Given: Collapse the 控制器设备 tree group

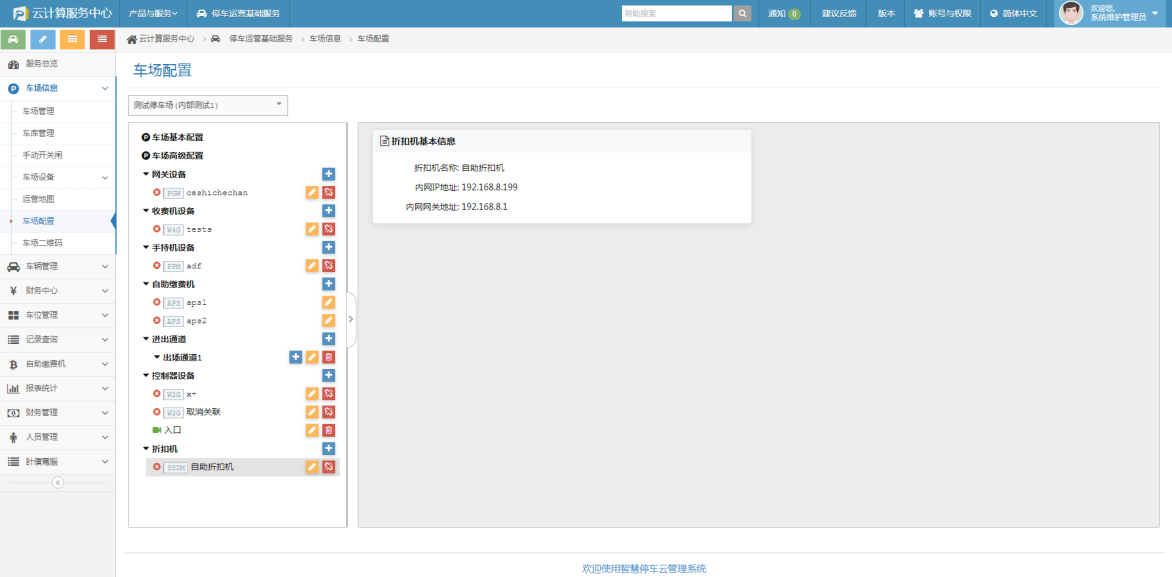Looking at the screenshot, I should [146, 376].
